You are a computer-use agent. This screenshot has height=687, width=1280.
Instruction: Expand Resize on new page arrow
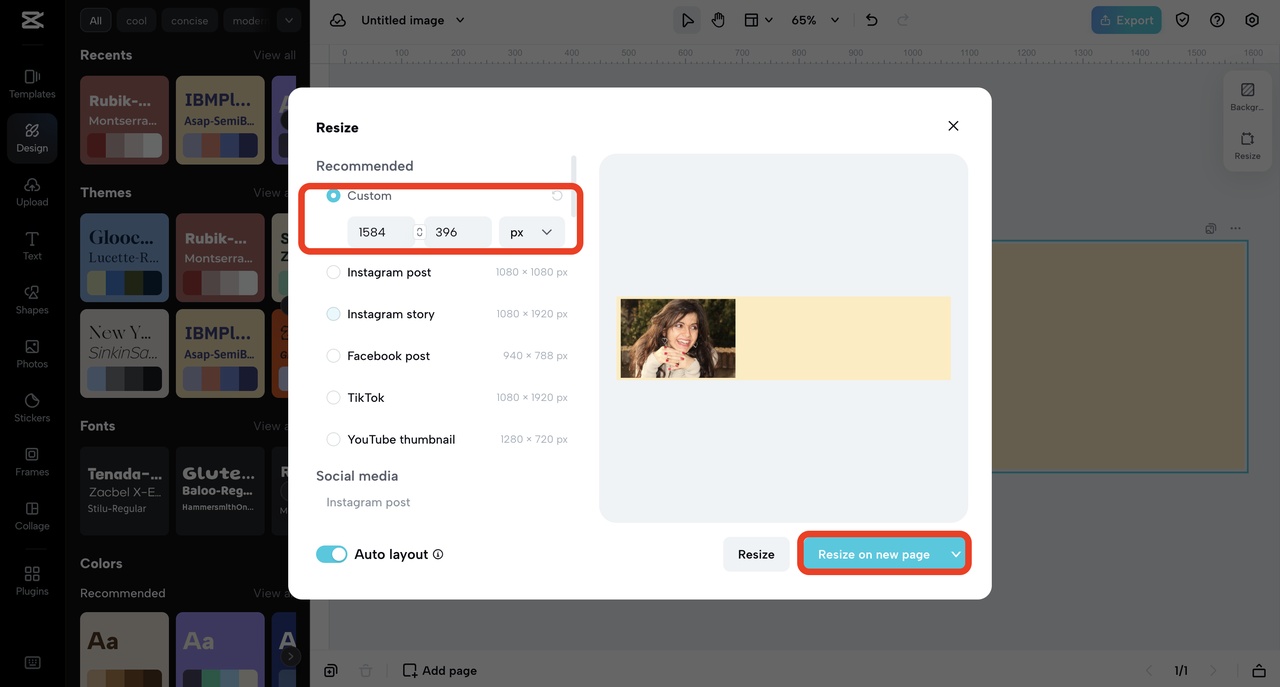pos(956,554)
